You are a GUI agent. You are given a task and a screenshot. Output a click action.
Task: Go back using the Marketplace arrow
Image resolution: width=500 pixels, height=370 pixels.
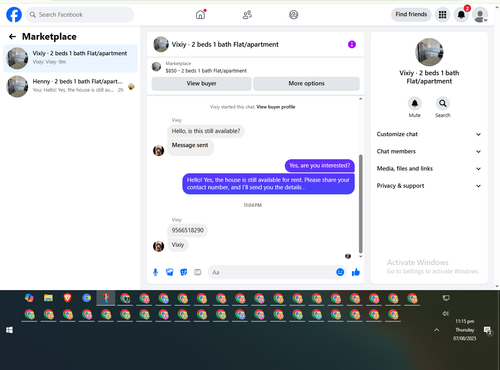click(12, 36)
